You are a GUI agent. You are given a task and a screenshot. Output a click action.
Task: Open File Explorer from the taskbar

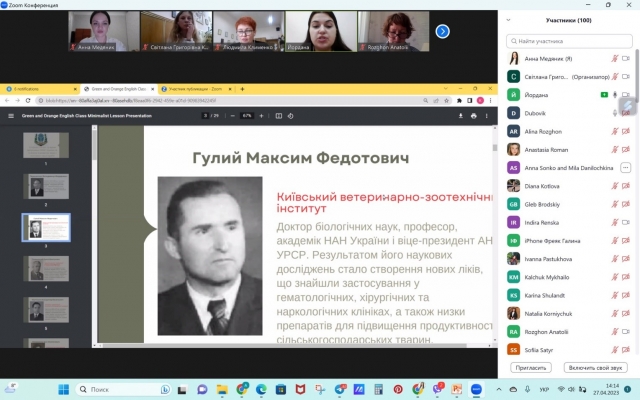coord(222,389)
